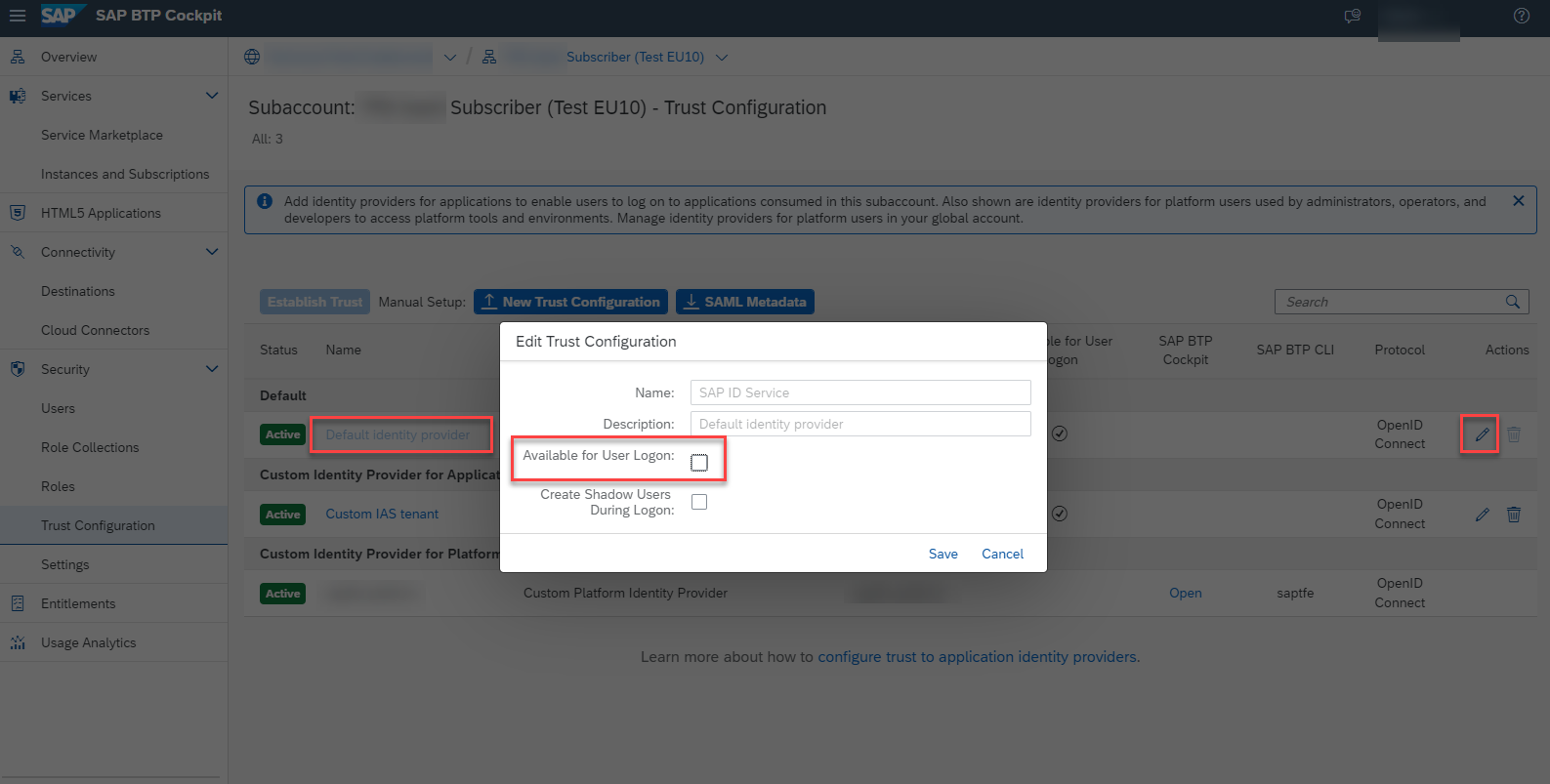
Task: Open the hamburger navigation menu
Action: 18,16
